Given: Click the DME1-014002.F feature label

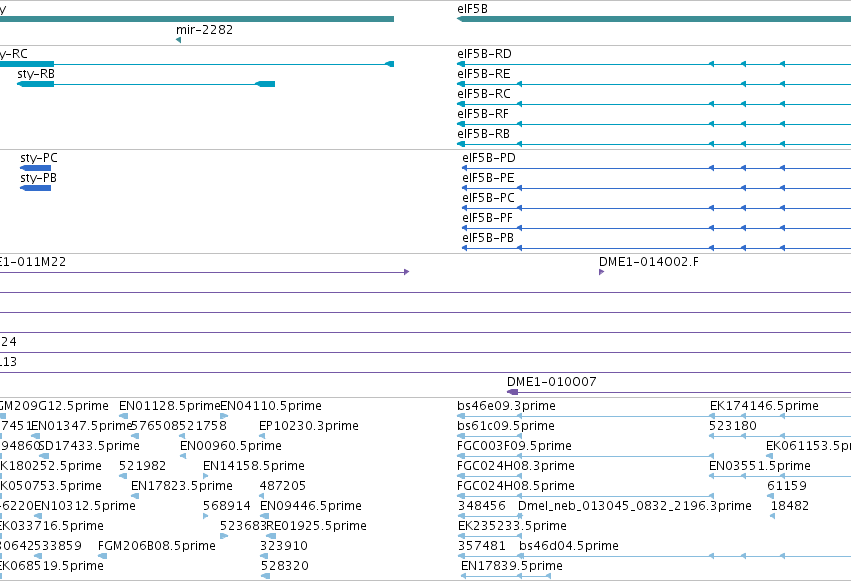Looking at the screenshot, I should pyautogui.click(x=649, y=262).
